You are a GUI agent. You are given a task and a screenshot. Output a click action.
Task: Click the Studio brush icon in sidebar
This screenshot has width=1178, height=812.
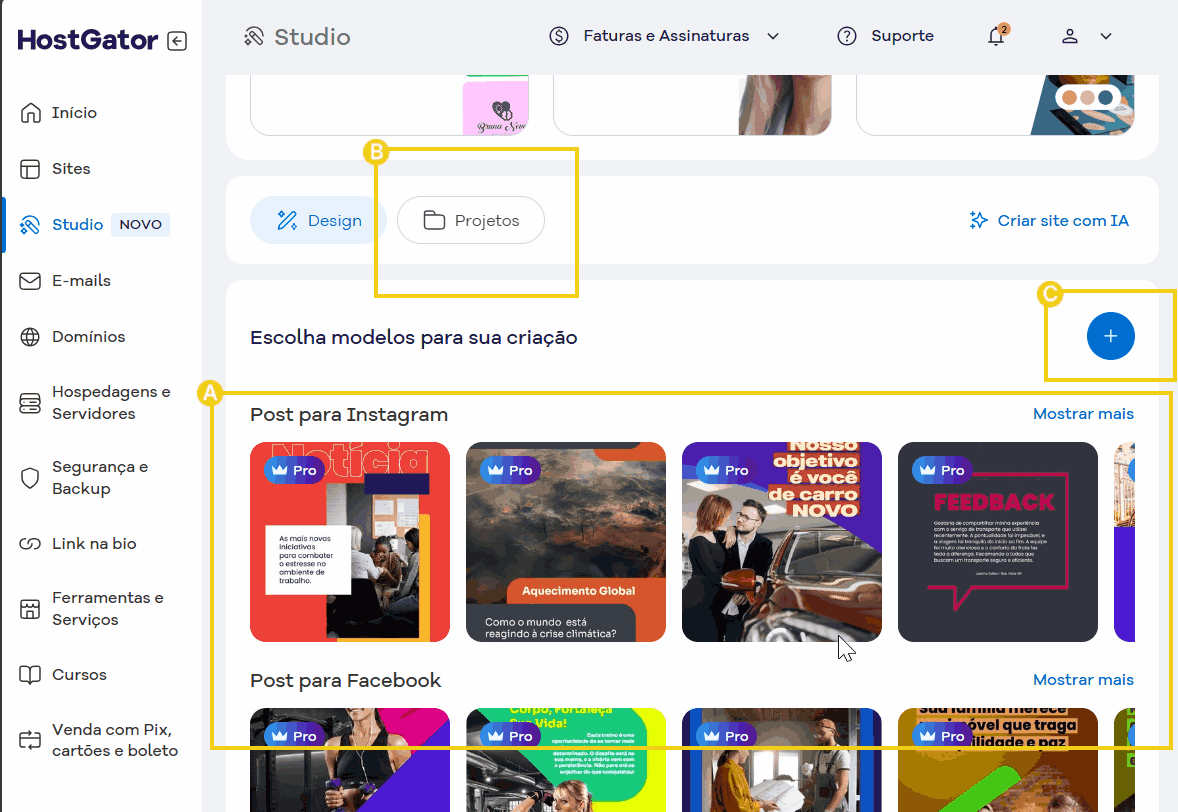coord(30,225)
